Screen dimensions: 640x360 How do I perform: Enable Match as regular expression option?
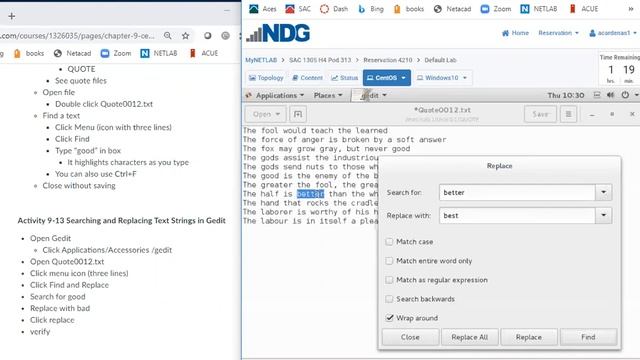pos(389,280)
